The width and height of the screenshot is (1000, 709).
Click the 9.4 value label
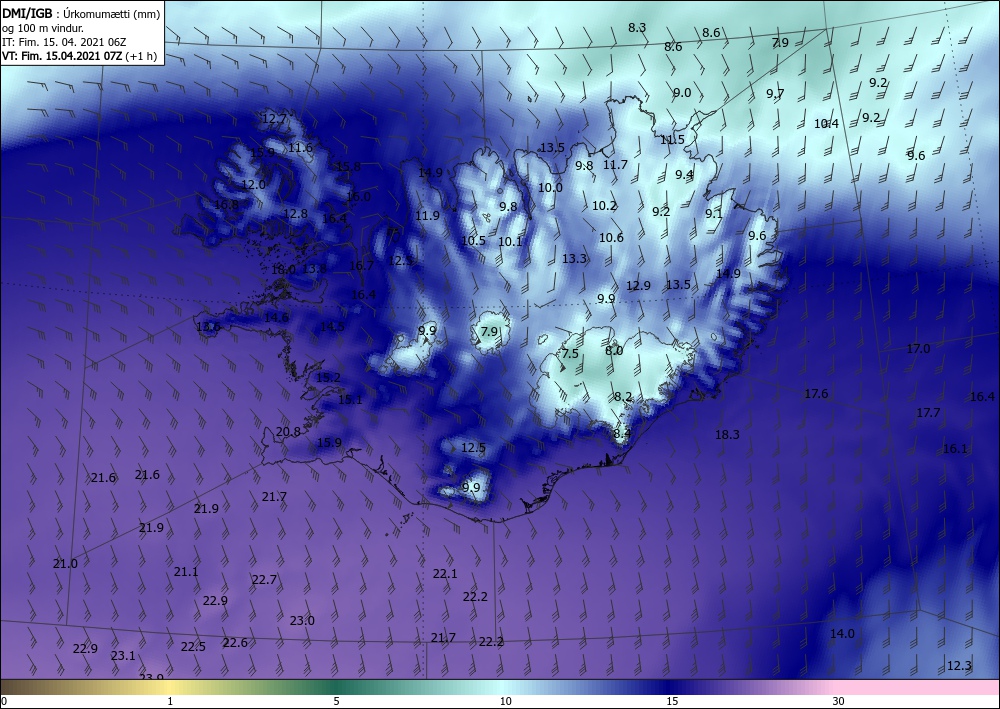point(684,175)
